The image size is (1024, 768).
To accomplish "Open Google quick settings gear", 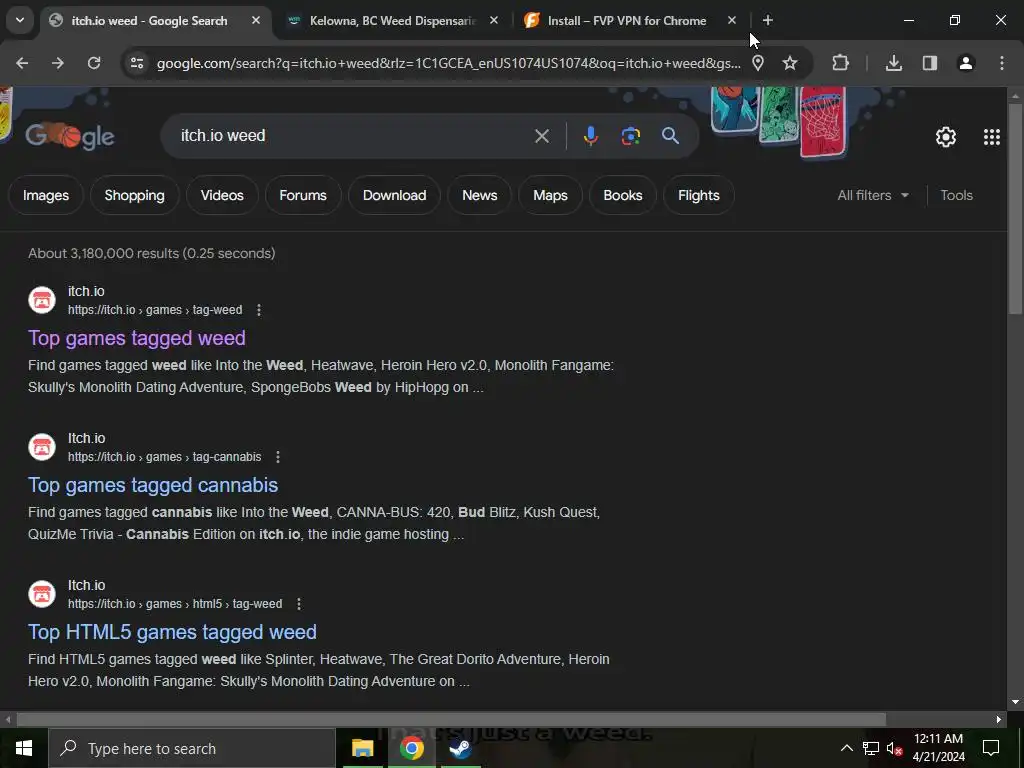I will pos(946,136).
